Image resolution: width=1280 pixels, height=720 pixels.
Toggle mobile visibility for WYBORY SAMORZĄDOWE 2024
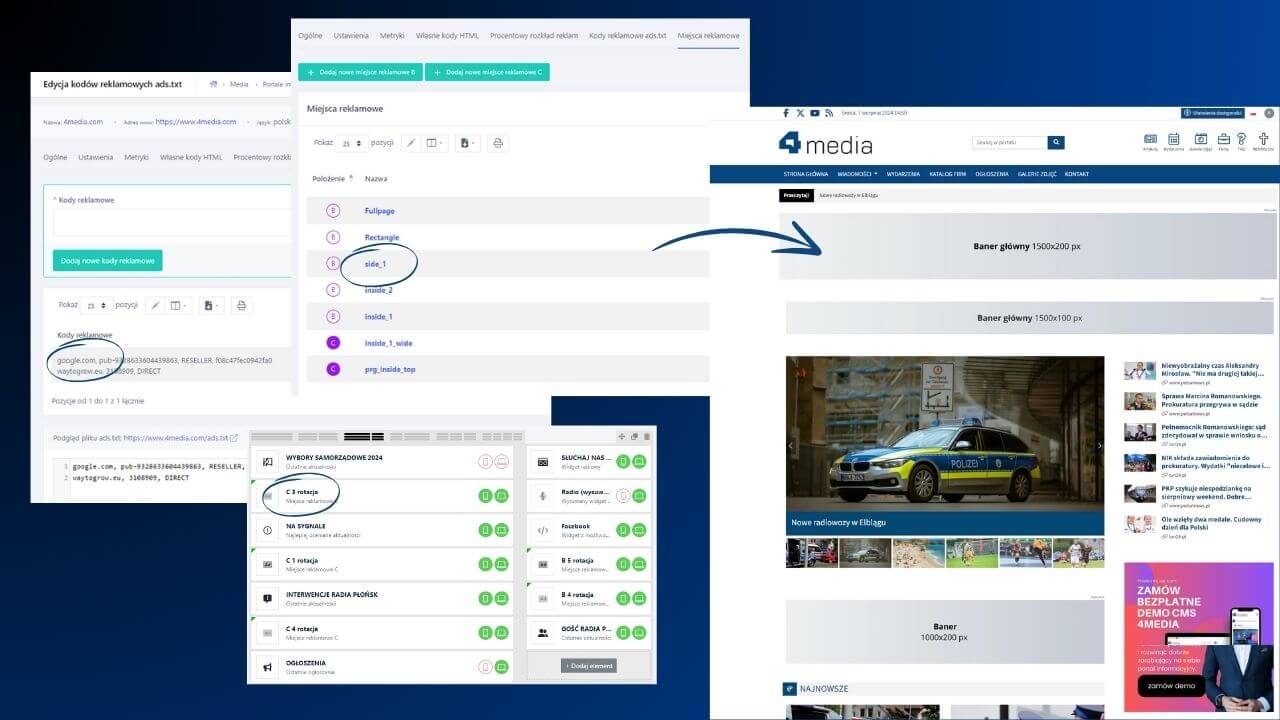pos(485,462)
